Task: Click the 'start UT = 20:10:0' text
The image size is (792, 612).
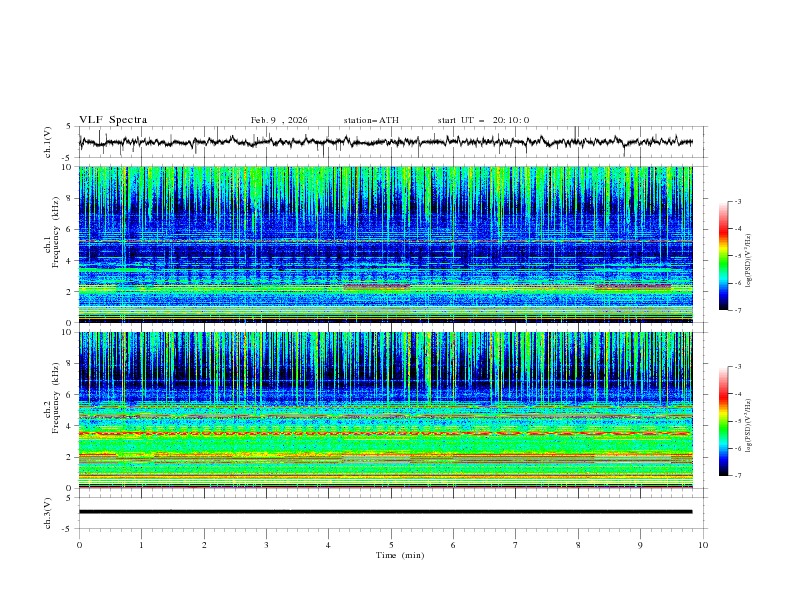Action: pyautogui.click(x=483, y=120)
